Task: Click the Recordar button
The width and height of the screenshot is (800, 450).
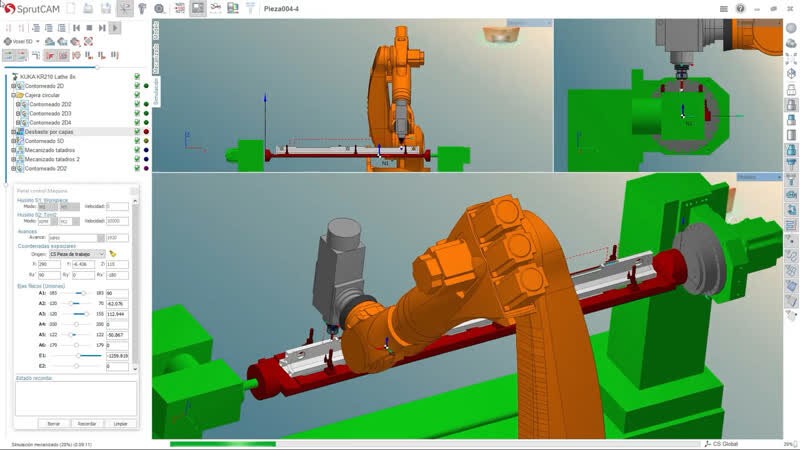Action: click(x=87, y=423)
